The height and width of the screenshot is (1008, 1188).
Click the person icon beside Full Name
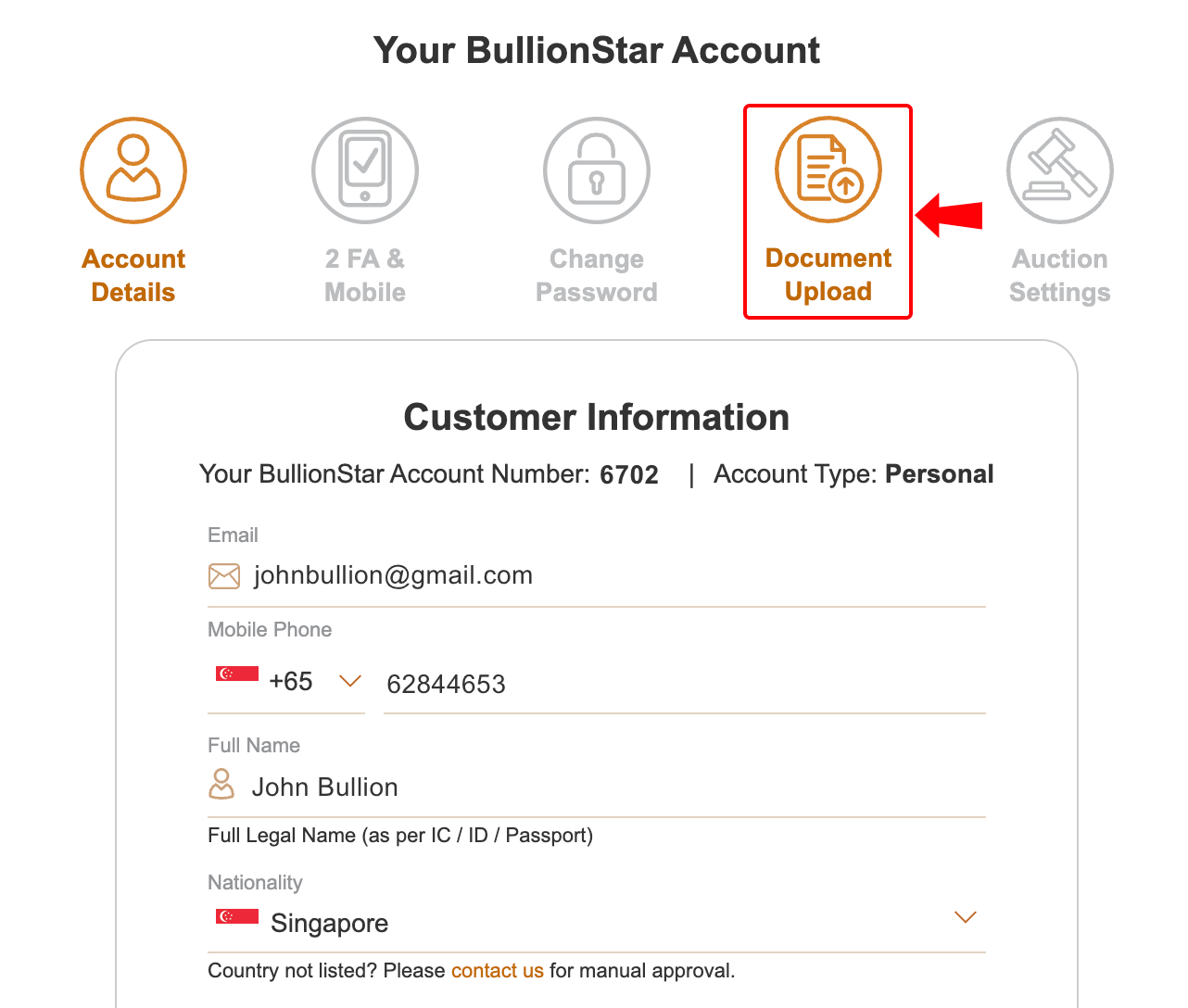coord(221,785)
